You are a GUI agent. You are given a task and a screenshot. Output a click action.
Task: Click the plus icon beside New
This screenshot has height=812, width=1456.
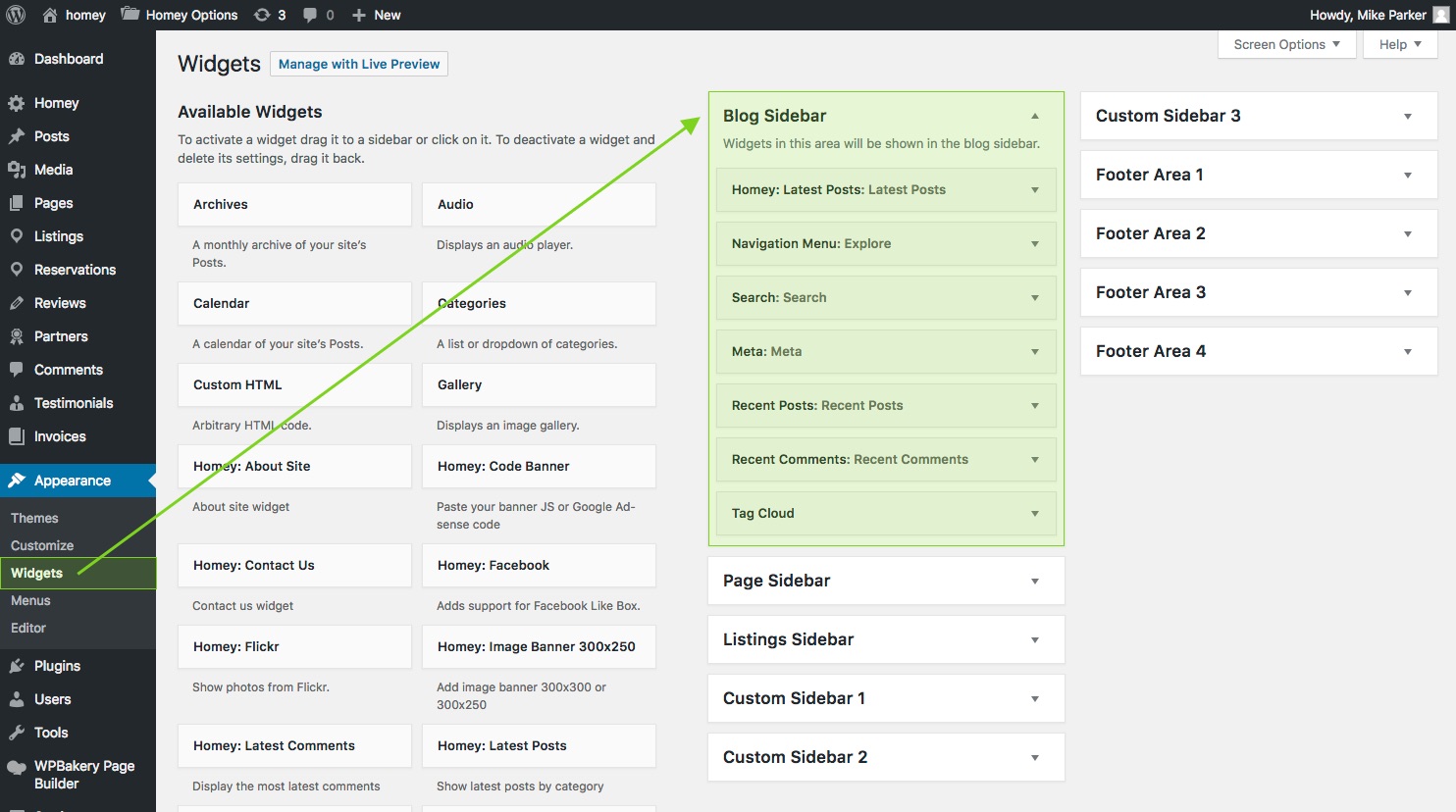tap(359, 15)
